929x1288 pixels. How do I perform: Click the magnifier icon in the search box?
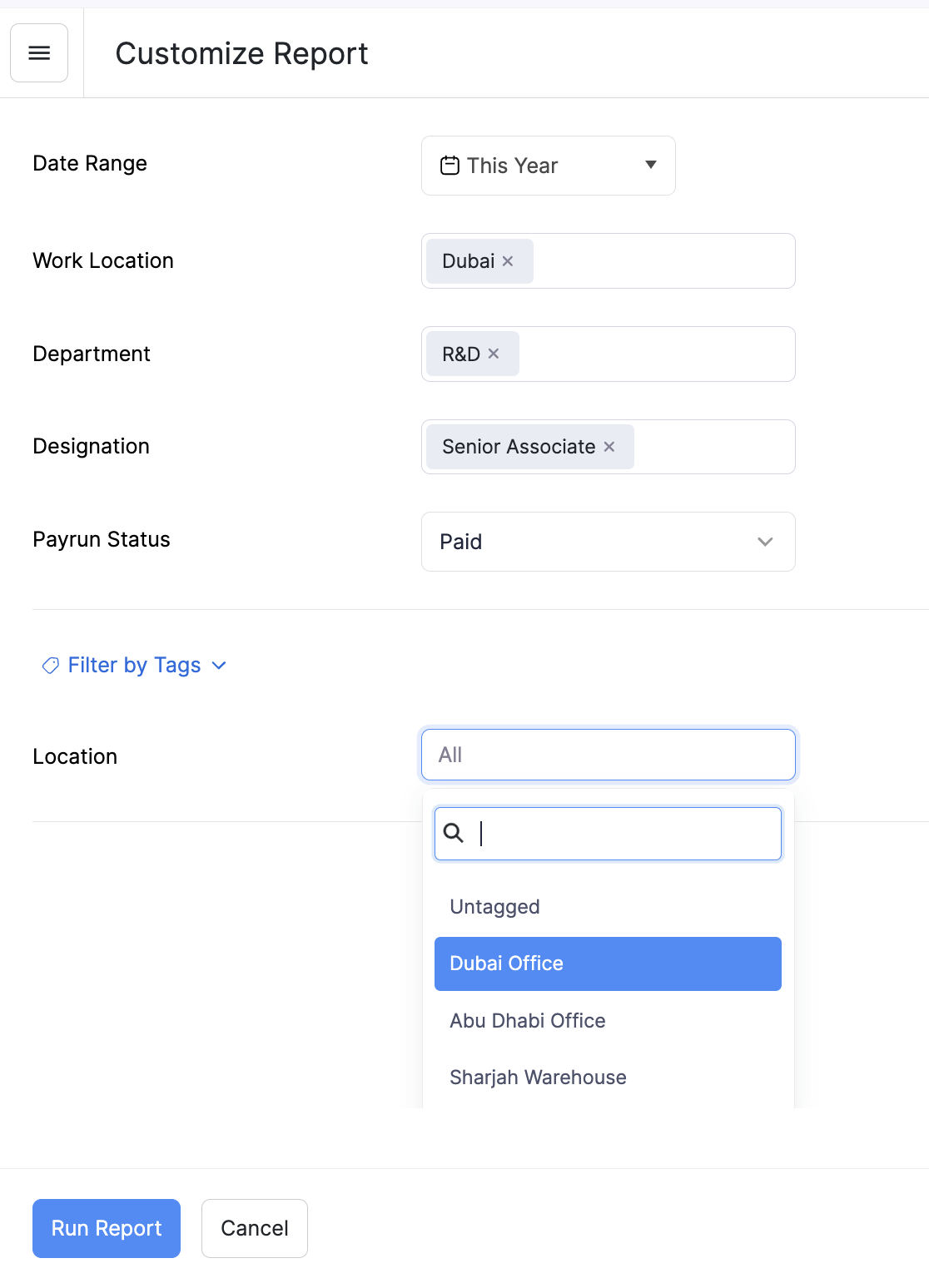click(x=455, y=833)
